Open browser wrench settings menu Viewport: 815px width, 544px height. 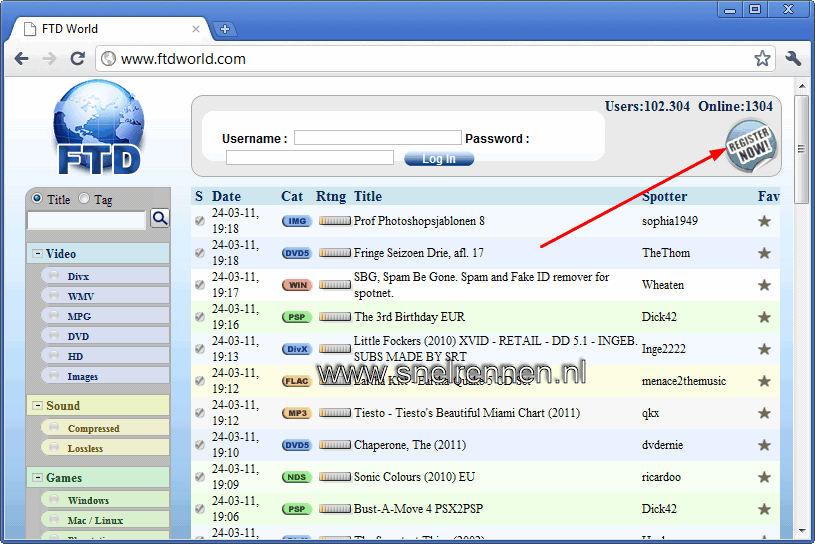tap(793, 58)
